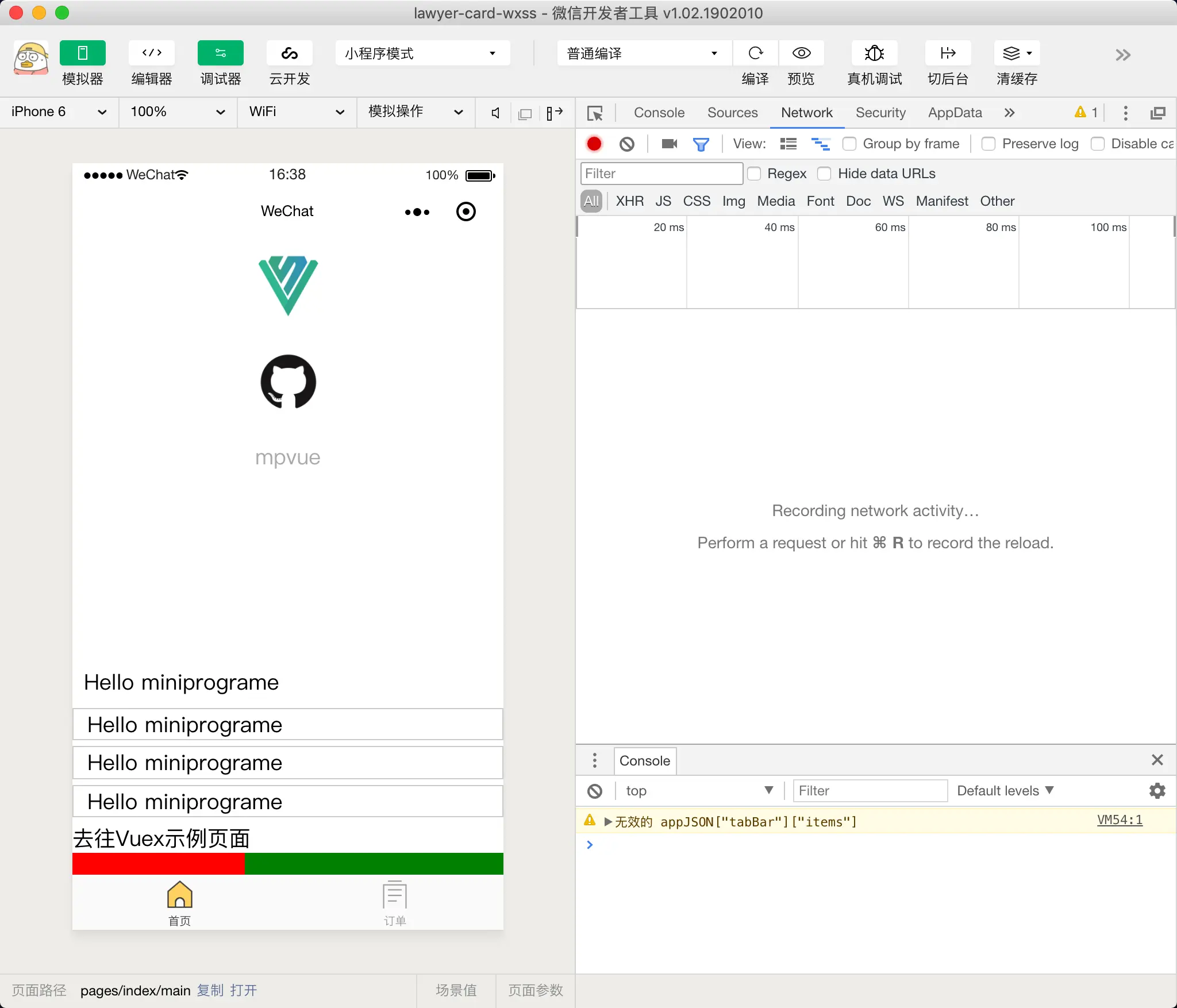Check the Group by frame option

coord(849,144)
